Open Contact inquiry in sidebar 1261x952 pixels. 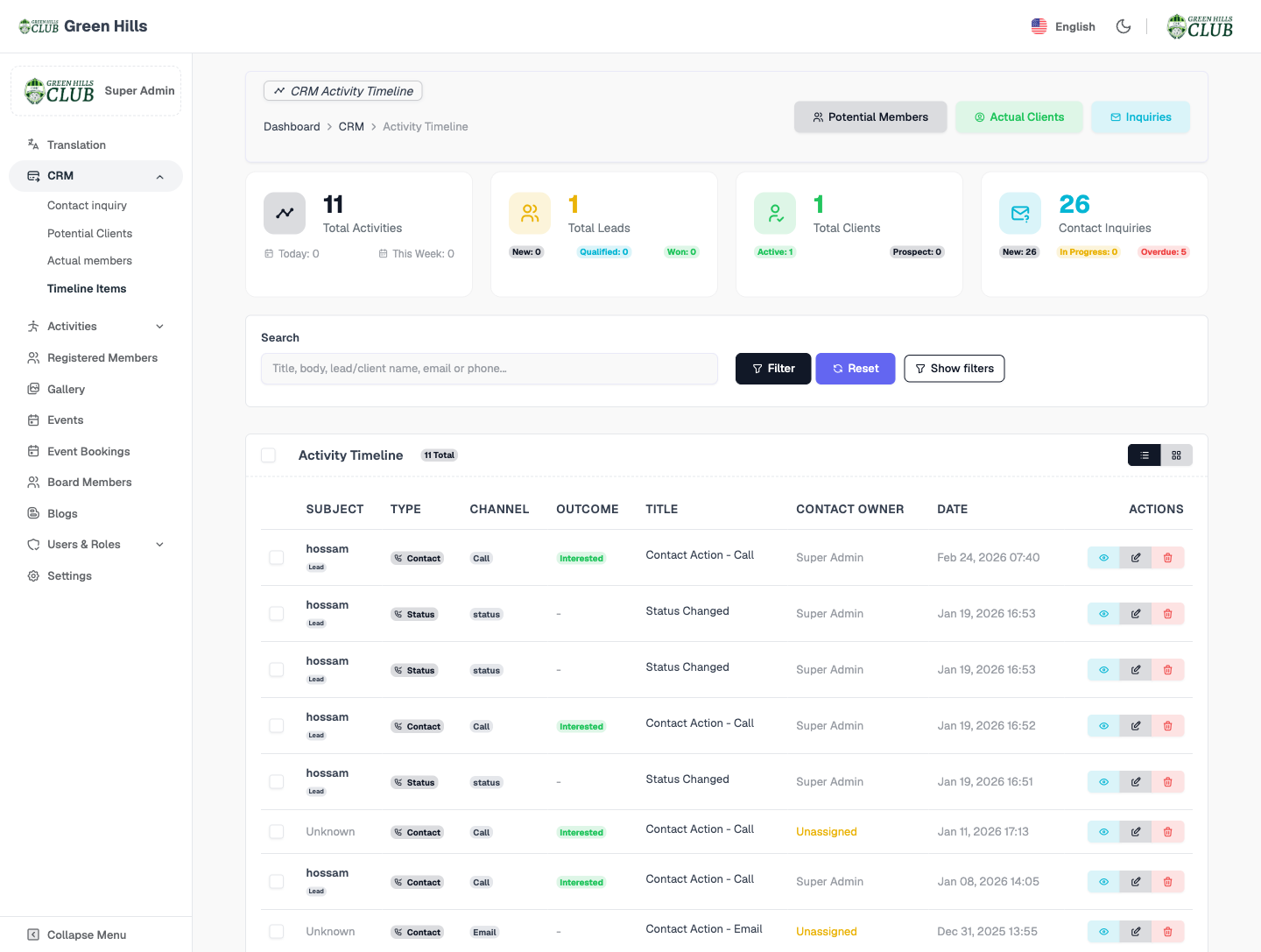coord(87,206)
